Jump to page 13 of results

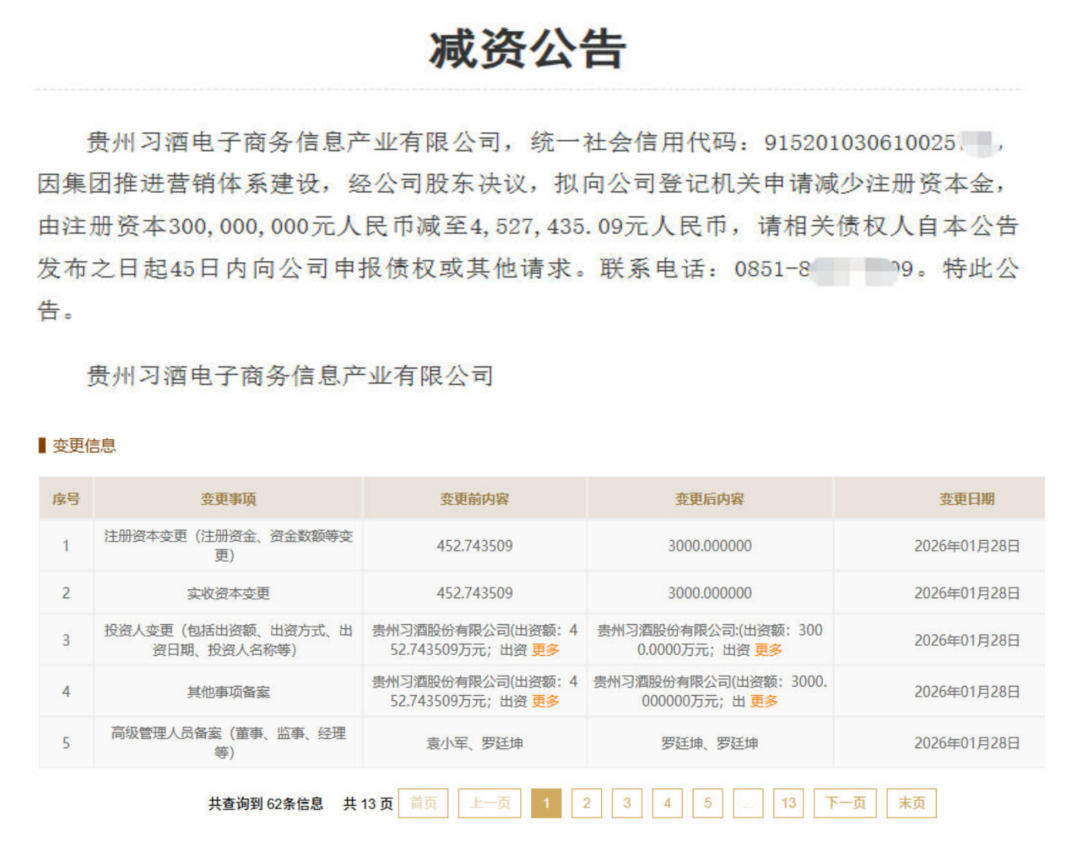[x=788, y=803]
